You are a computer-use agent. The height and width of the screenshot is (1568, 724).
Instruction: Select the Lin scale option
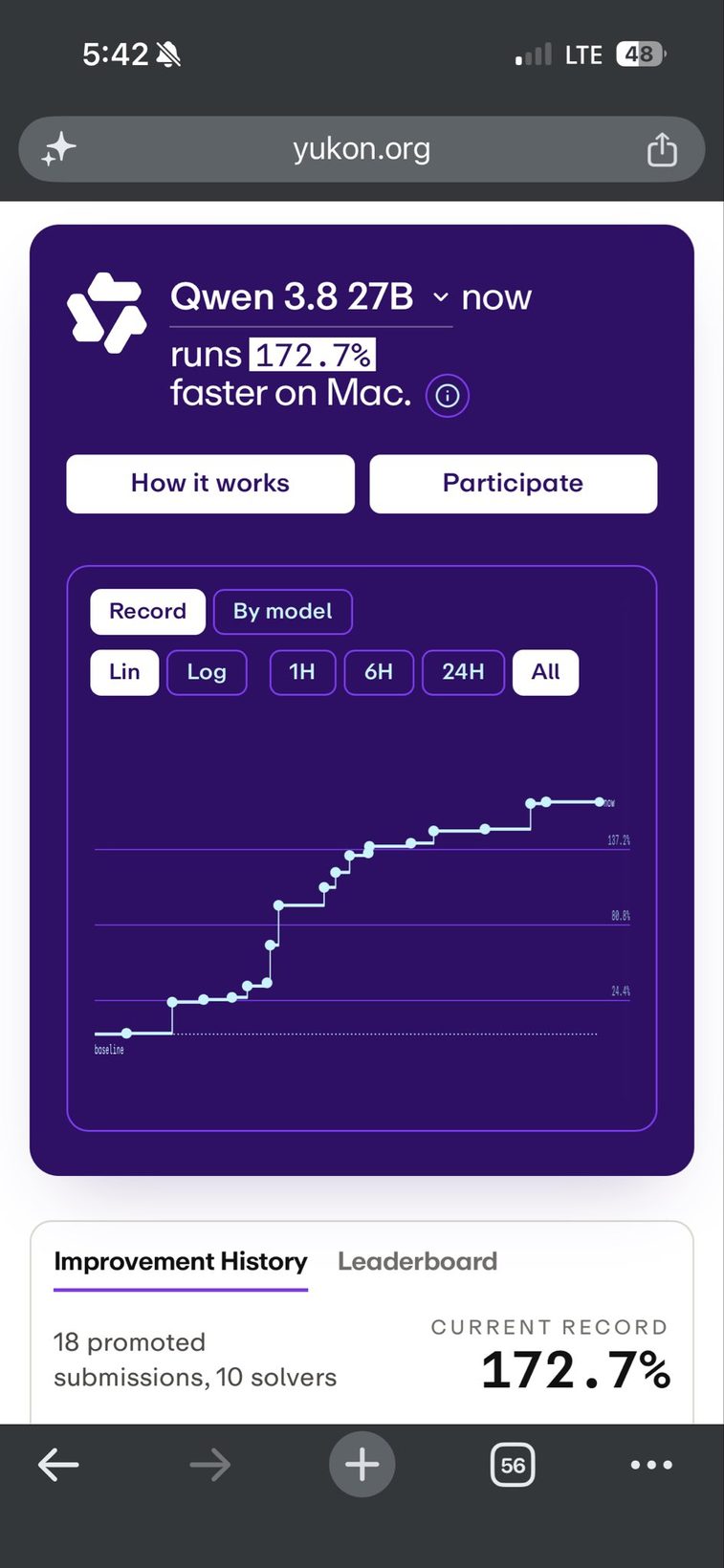coord(124,672)
